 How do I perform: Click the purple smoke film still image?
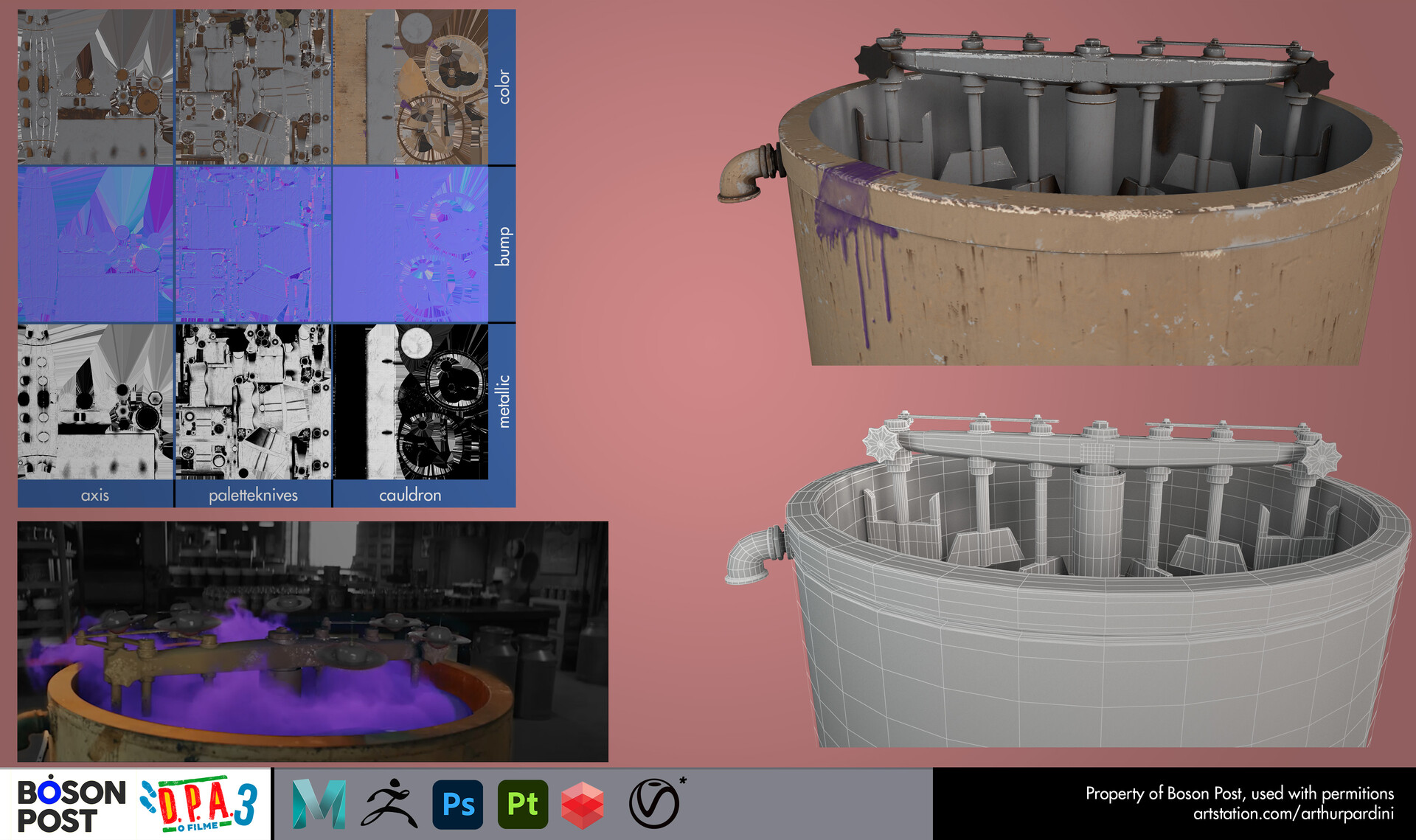pyautogui.click(x=313, y=642)
